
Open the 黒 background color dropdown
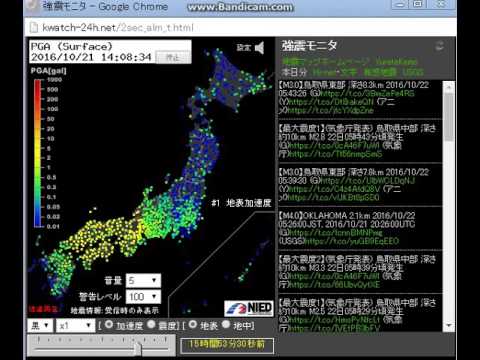(x=40, y=325)
